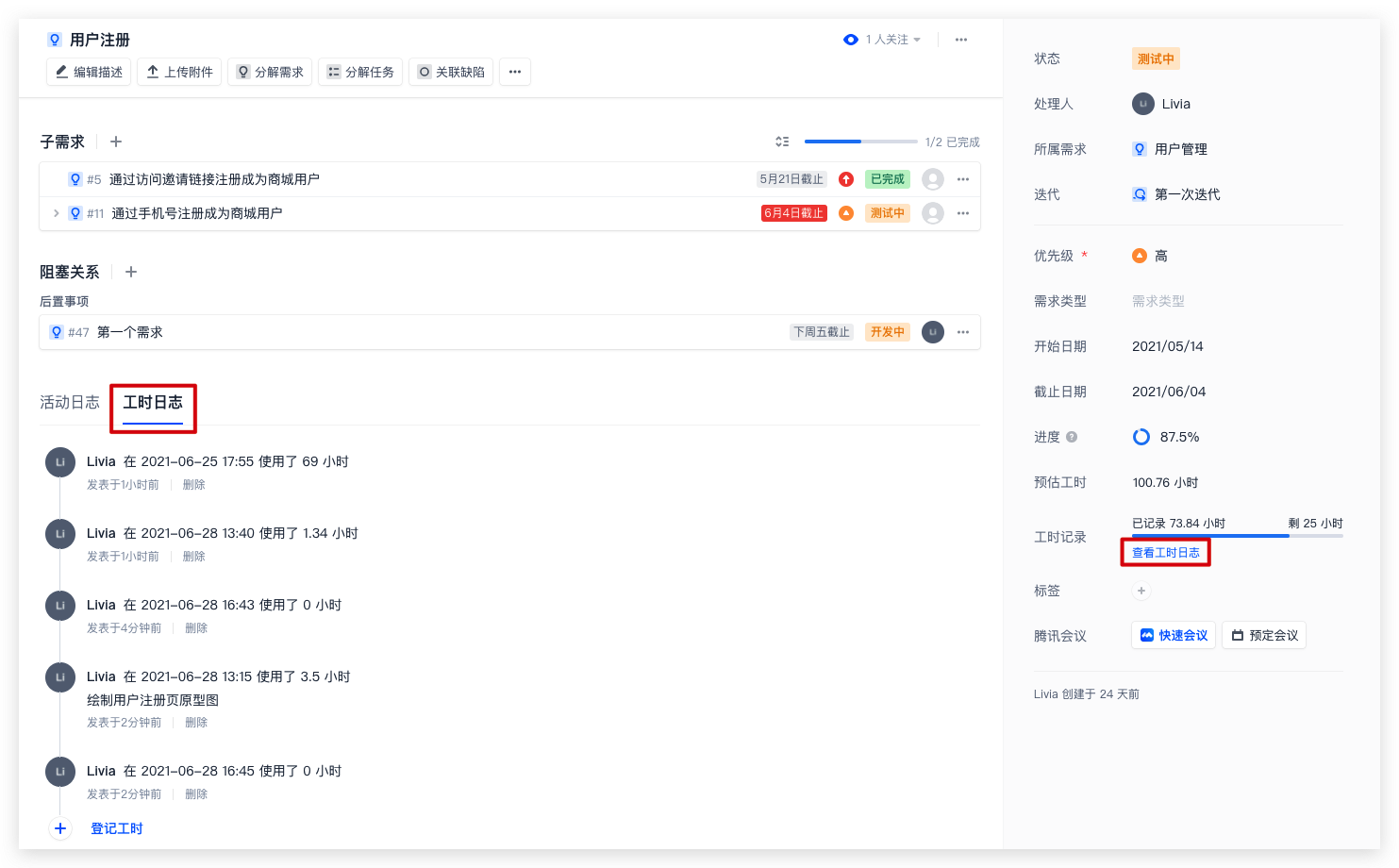Click the sub-requirement list view toggle icon
This screenshot has width=1399, height=868.
pyautogui.click(x=782, y=142)
